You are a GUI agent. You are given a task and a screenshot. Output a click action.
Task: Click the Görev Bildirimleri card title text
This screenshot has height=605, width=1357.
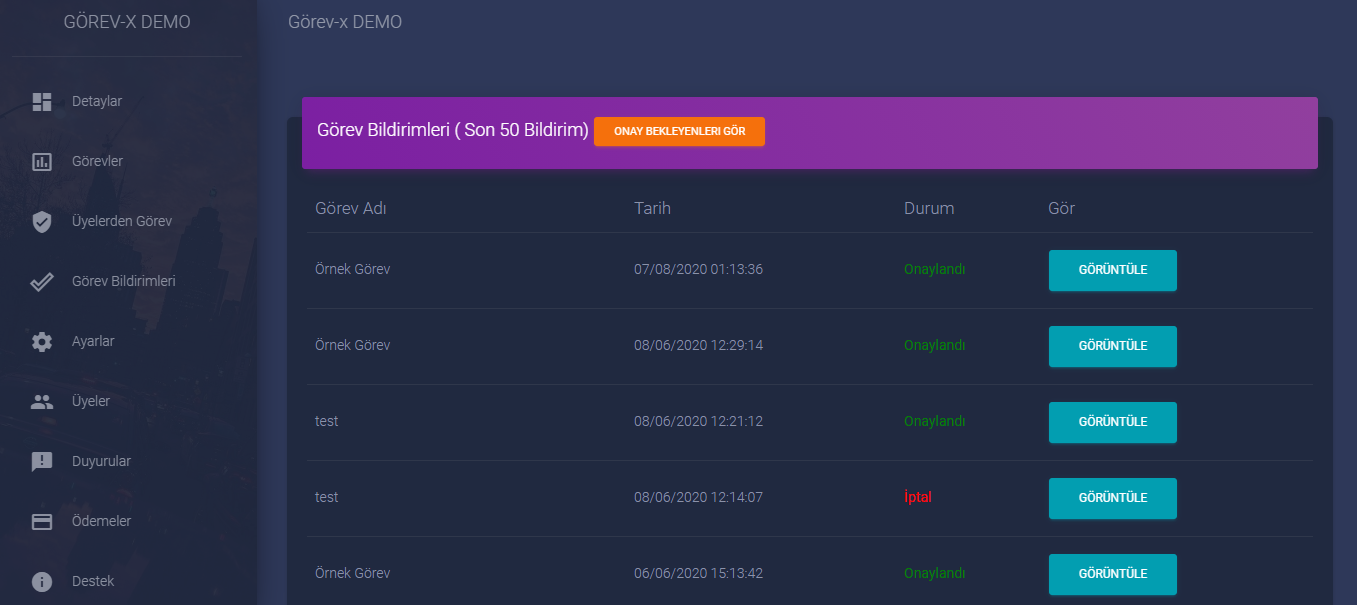pos(453,131)
